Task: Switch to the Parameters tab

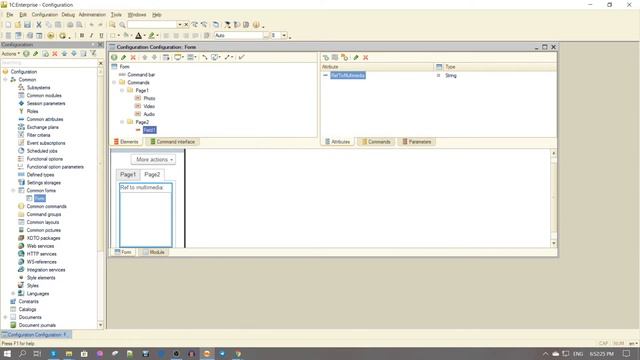Action: pos(416,142)
